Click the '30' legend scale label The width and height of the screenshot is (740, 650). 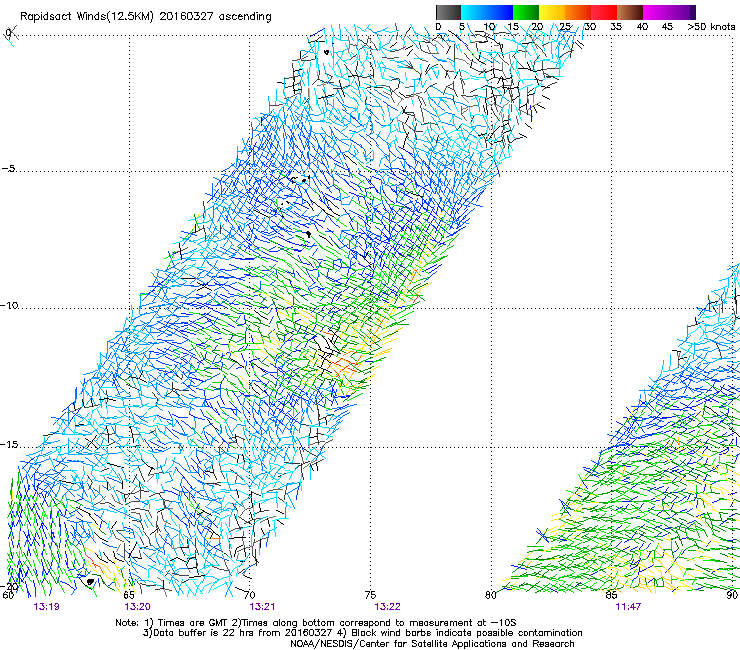(590, 27)
